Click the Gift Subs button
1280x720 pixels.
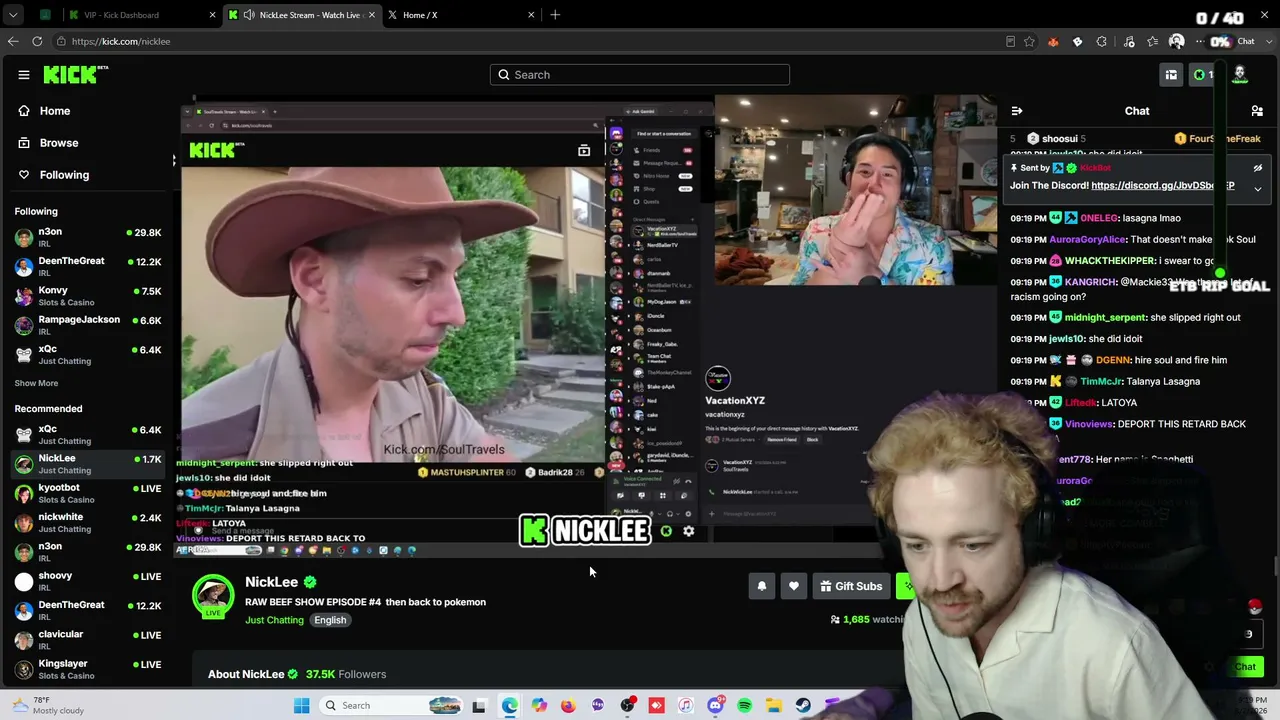click(x=851, y=586)
